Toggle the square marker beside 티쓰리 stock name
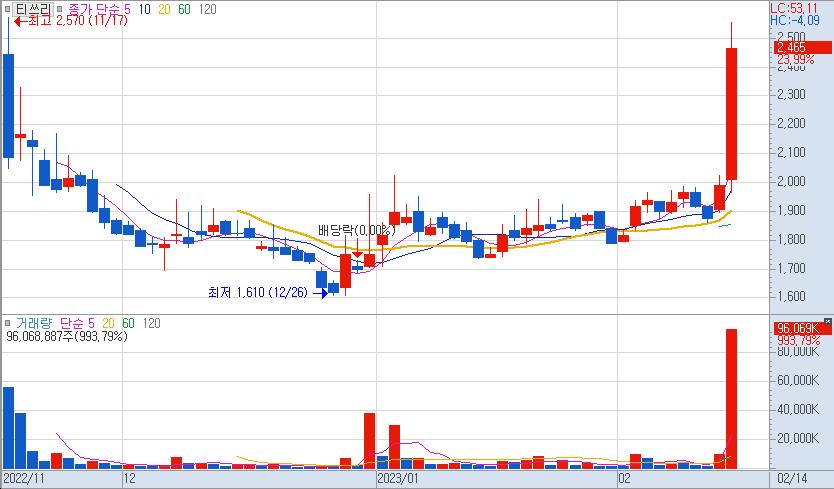 [x=7, y=9]
